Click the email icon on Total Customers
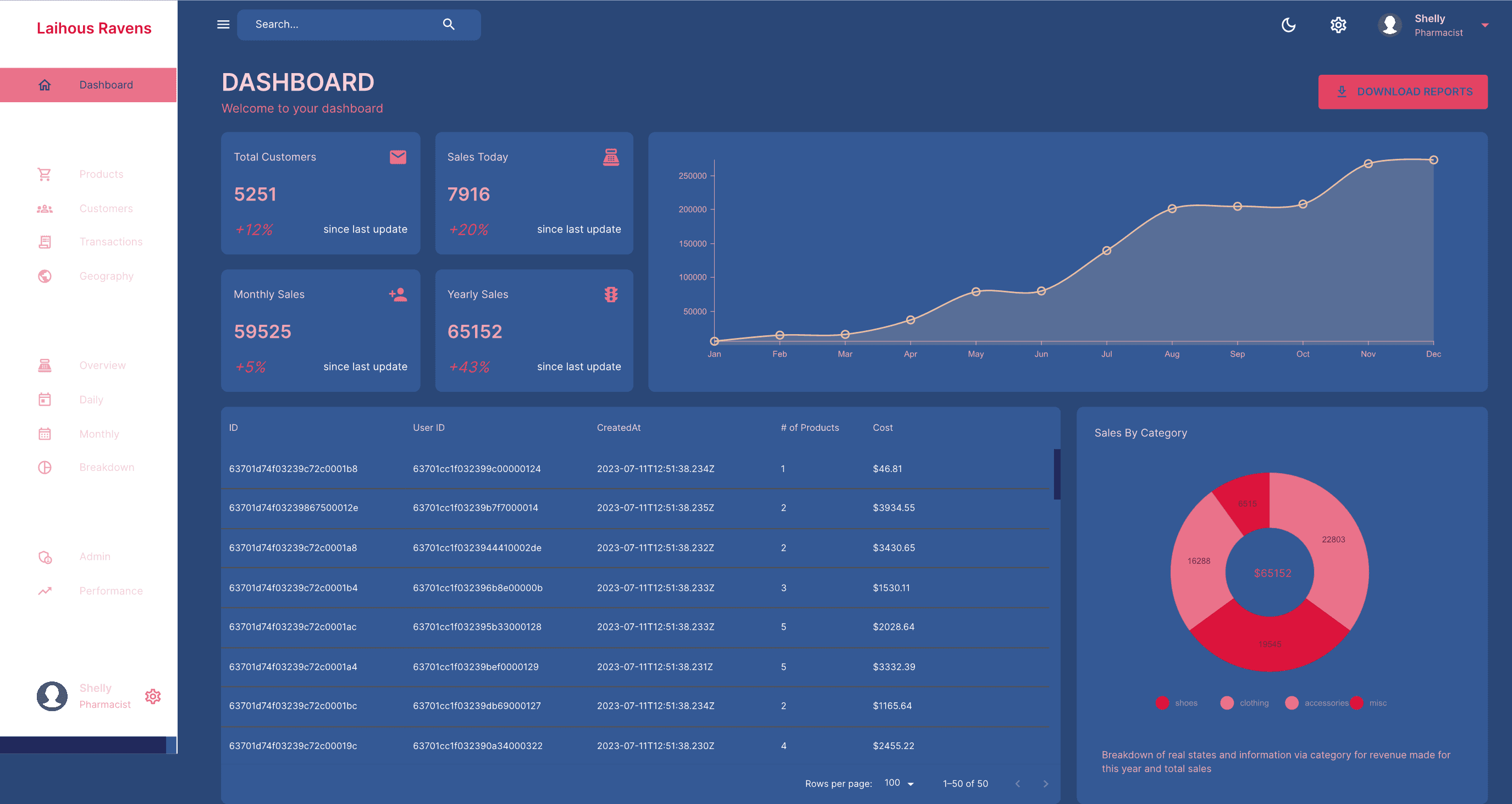This screenshot has height=804, width=1512. coord(398,157)
